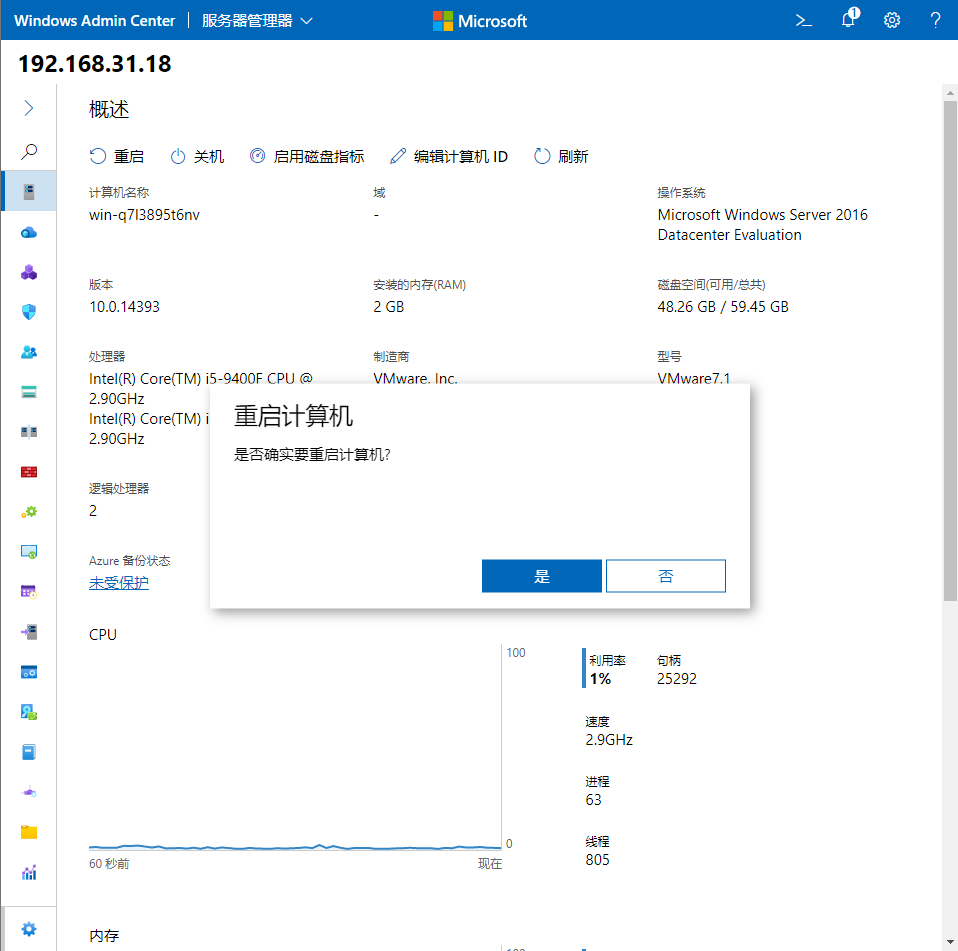Screen dimensions: 958x951
Task: Click the Microsoft logo in header
Action: click(x=480, y=21)
